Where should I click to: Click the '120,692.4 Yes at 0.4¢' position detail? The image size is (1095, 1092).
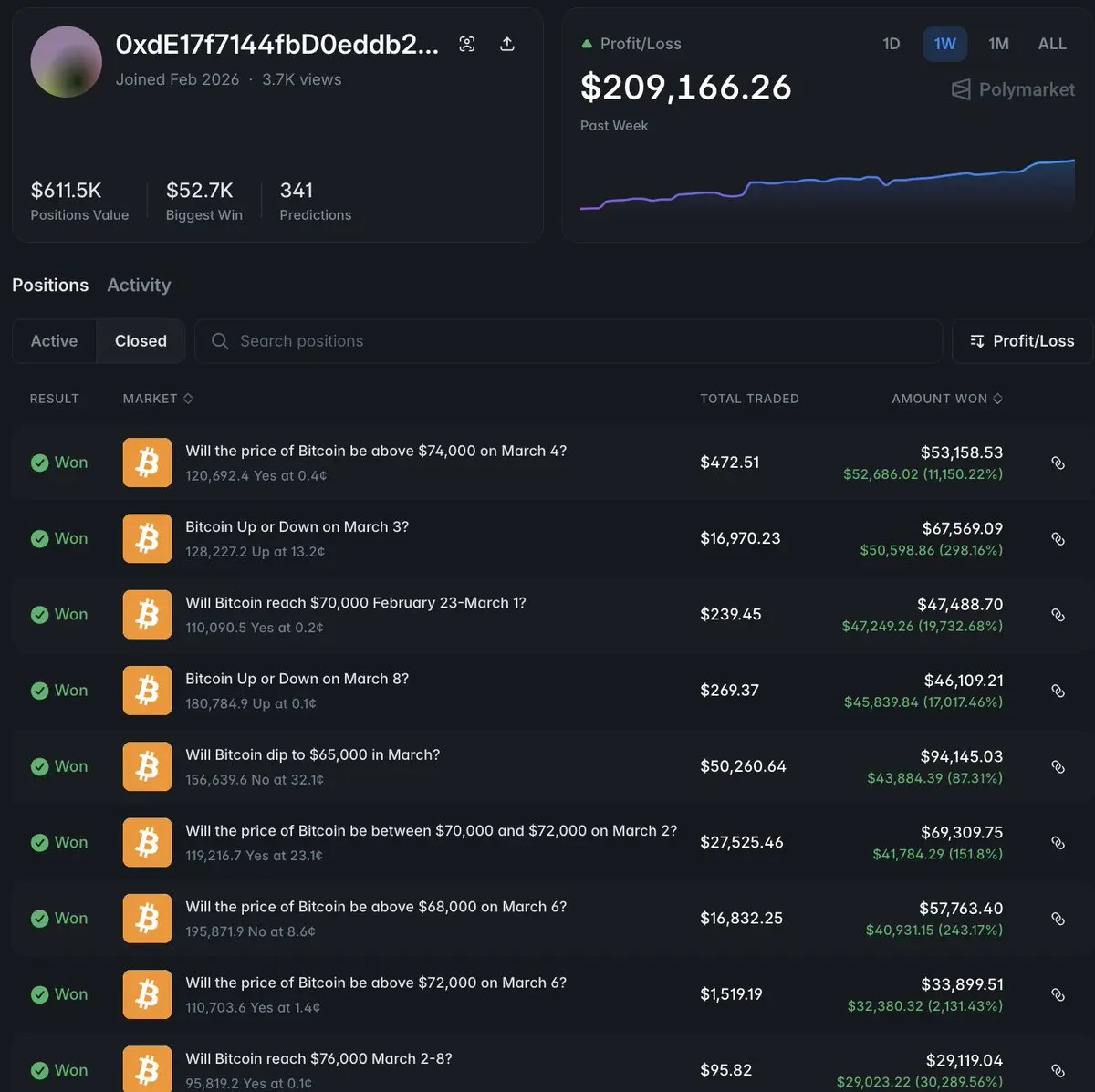pyautogui.click(x=256, y=475)
